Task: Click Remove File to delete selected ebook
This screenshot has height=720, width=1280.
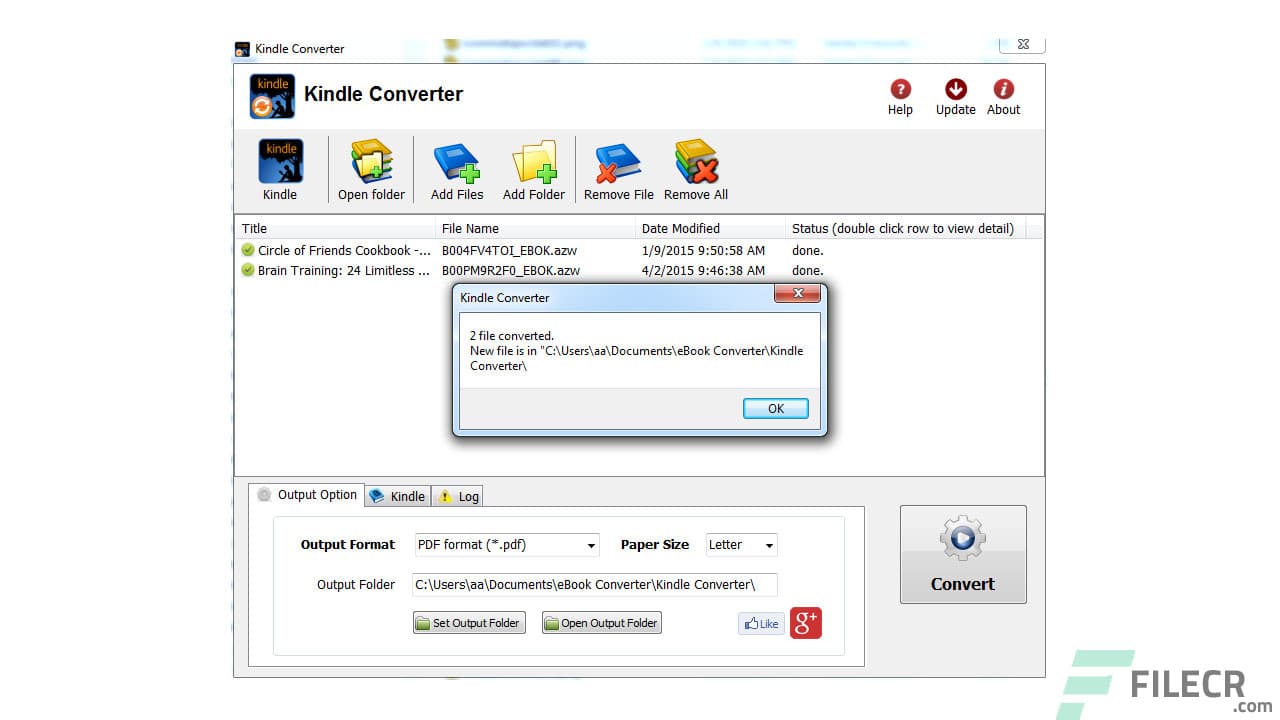Action: tap(617, 168)
